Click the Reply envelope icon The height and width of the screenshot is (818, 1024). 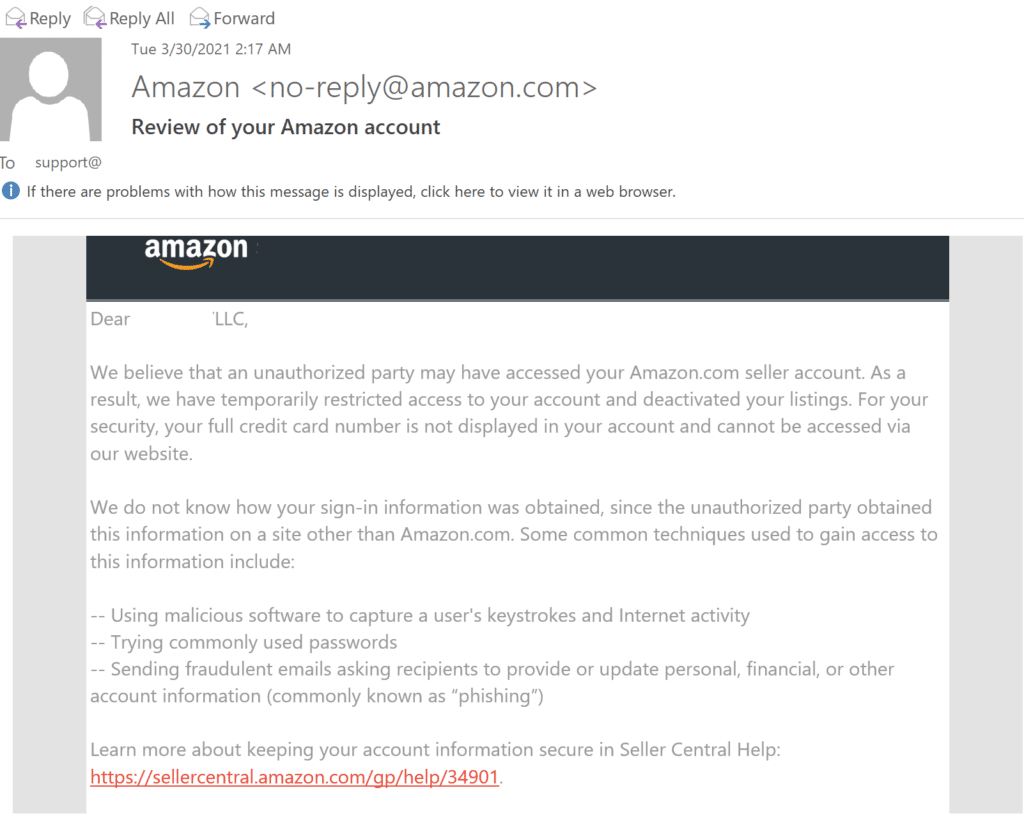pyautogui.click(x=16, y=18)
